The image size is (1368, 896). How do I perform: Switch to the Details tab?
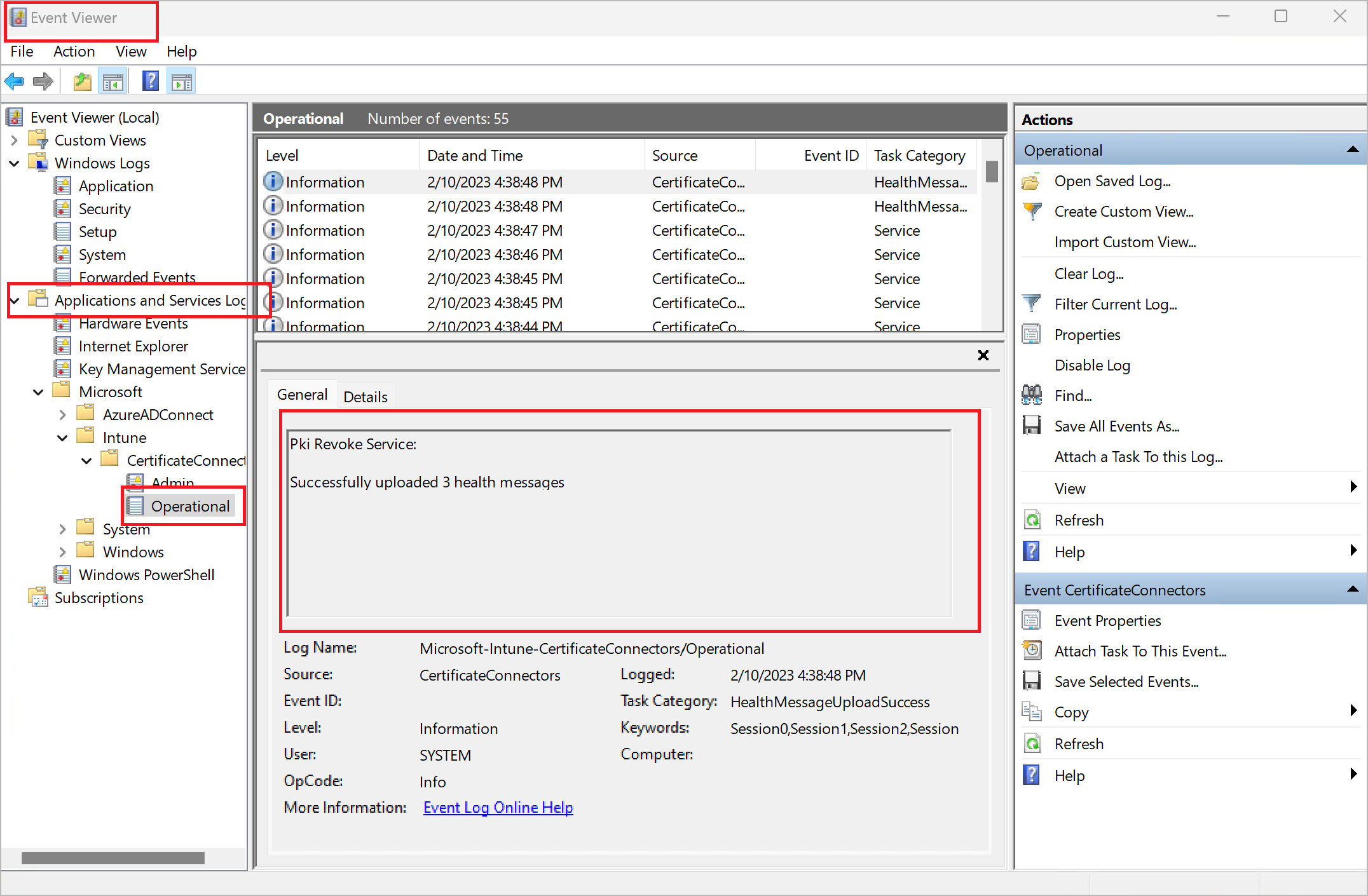click(x=365, y=397)
